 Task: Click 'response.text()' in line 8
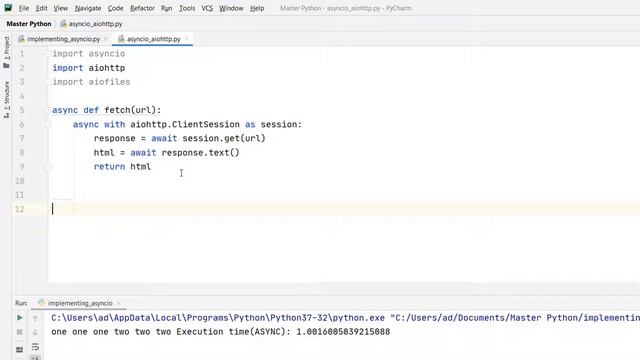click(200, 153)
